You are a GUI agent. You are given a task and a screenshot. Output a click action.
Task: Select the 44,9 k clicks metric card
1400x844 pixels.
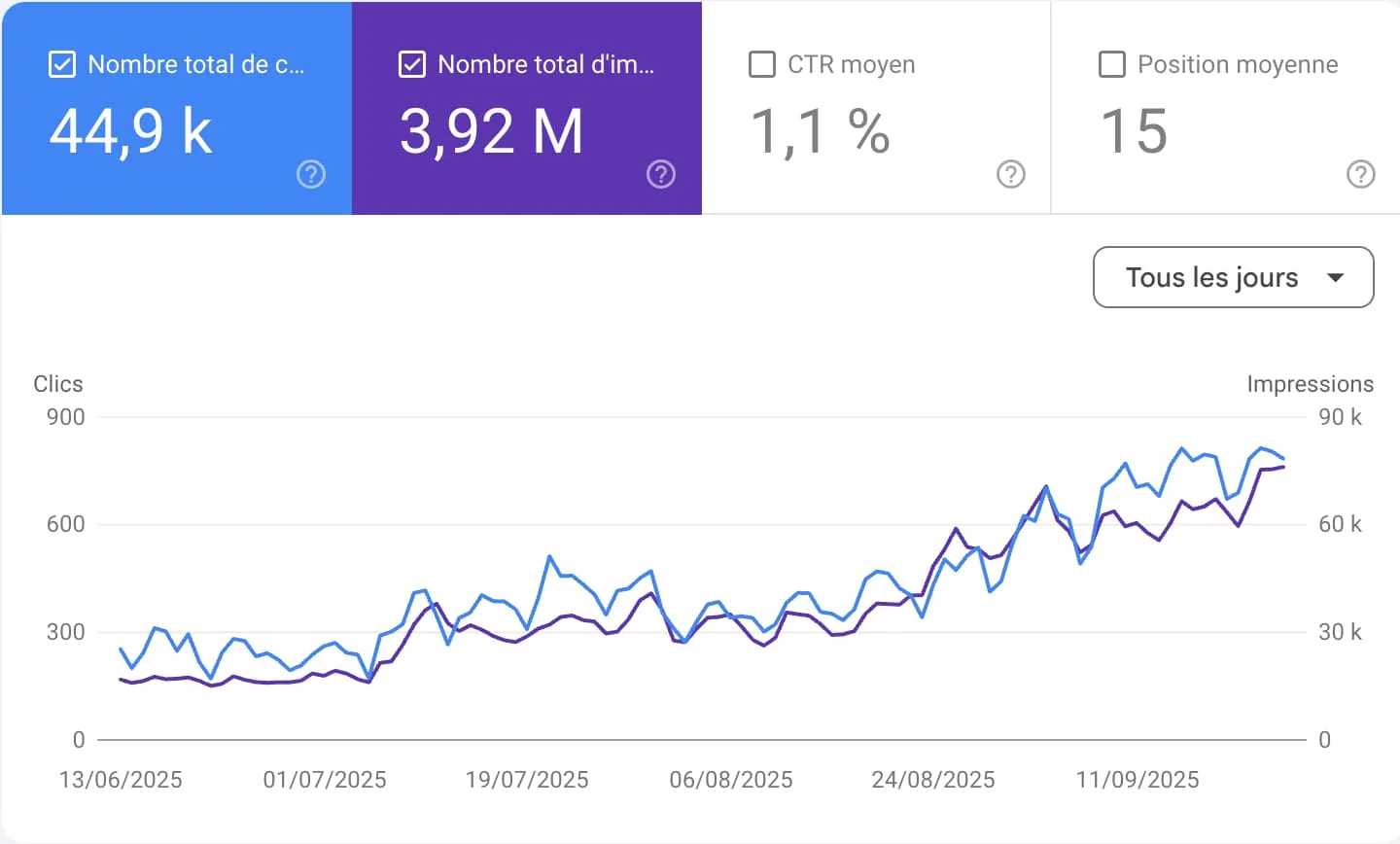click(x=177, y=108)
